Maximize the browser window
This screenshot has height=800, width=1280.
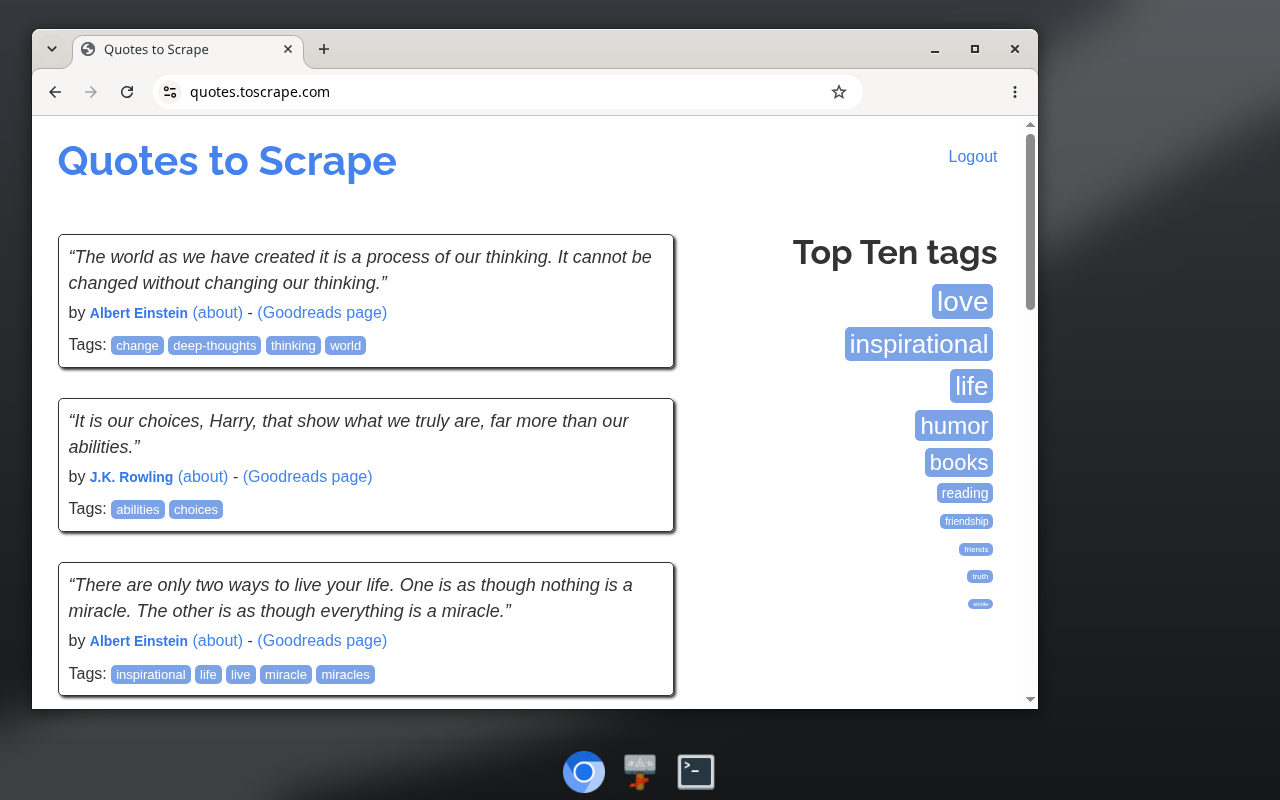coord(975,49)
